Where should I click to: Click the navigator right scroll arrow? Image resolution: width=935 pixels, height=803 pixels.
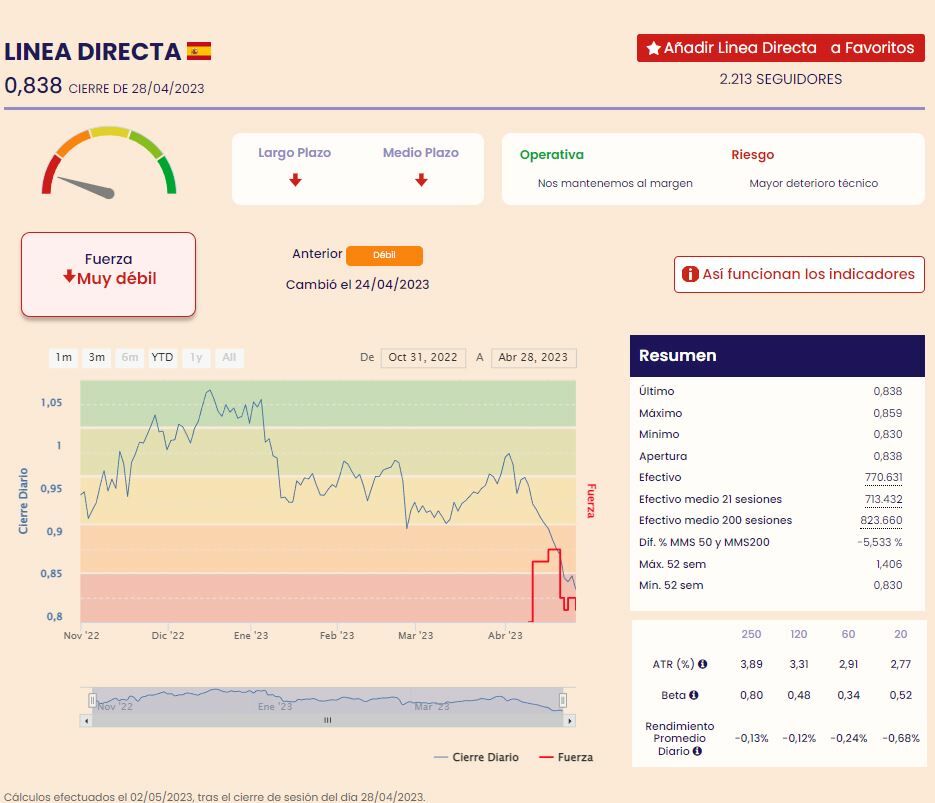click(x=569, y=721)
